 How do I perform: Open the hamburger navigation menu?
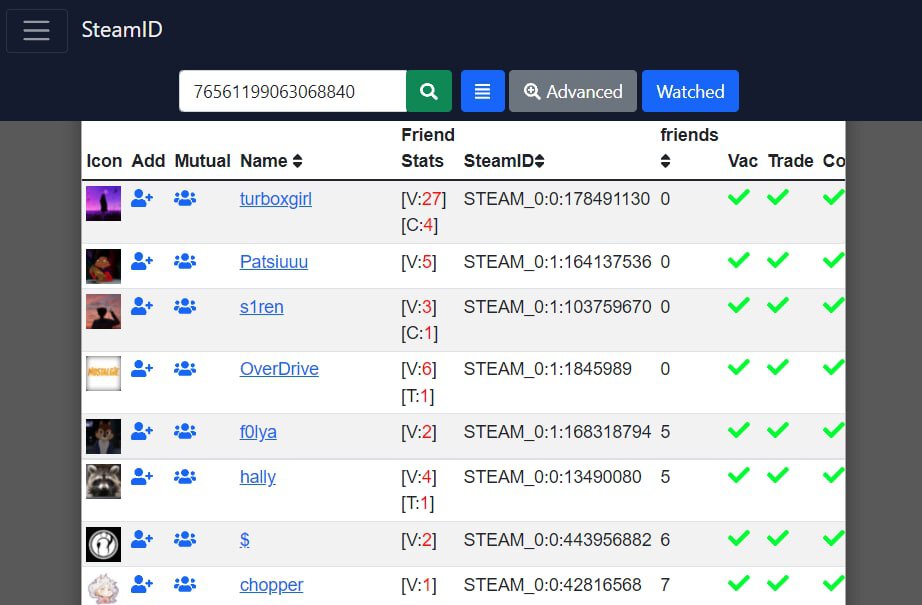coord(37,31)
